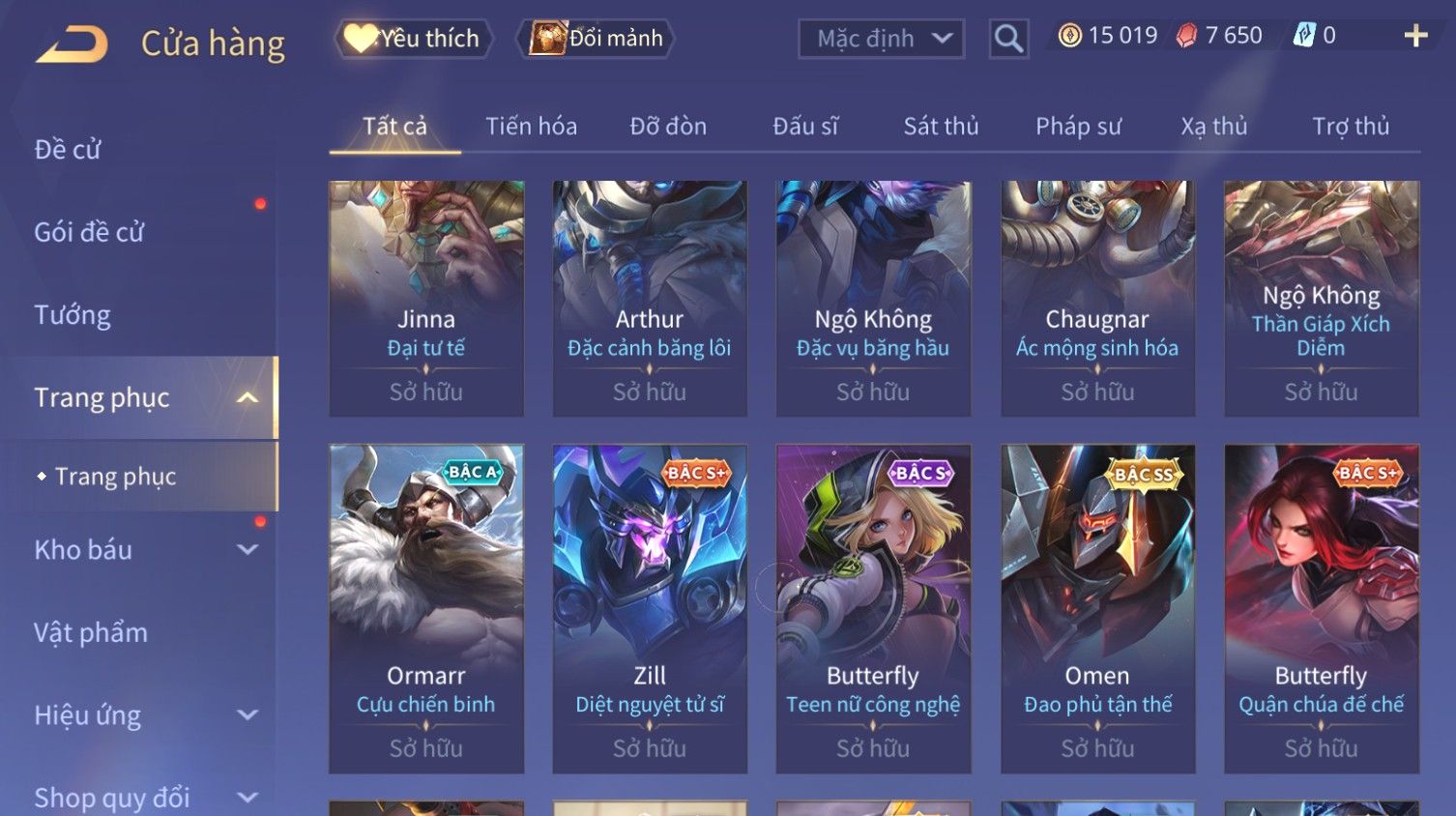Switch to the Sát thủ tab
Screen dimensions: 1456x816
point(941,127)
